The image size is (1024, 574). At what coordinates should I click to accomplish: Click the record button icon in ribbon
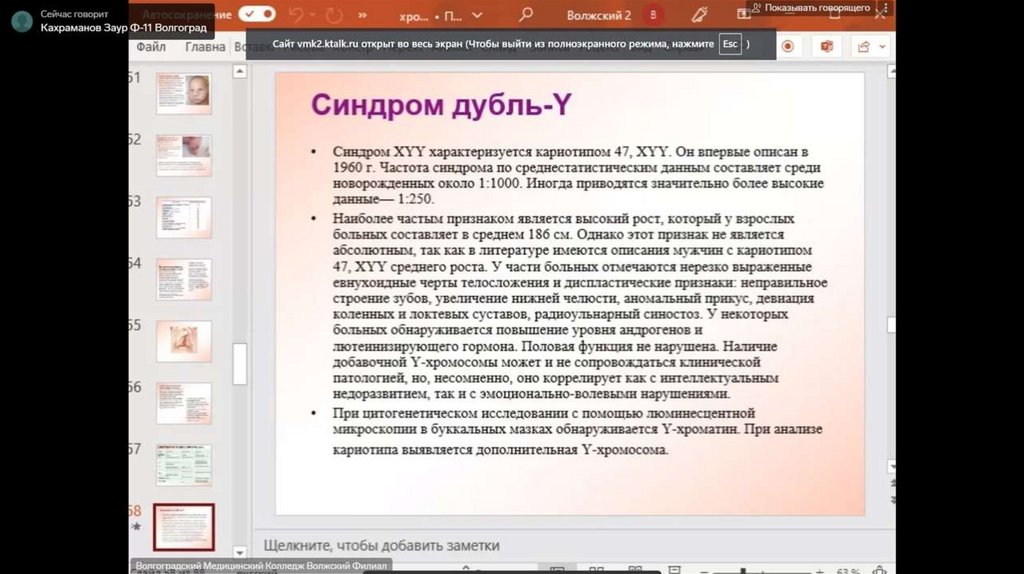click(788, 46)
